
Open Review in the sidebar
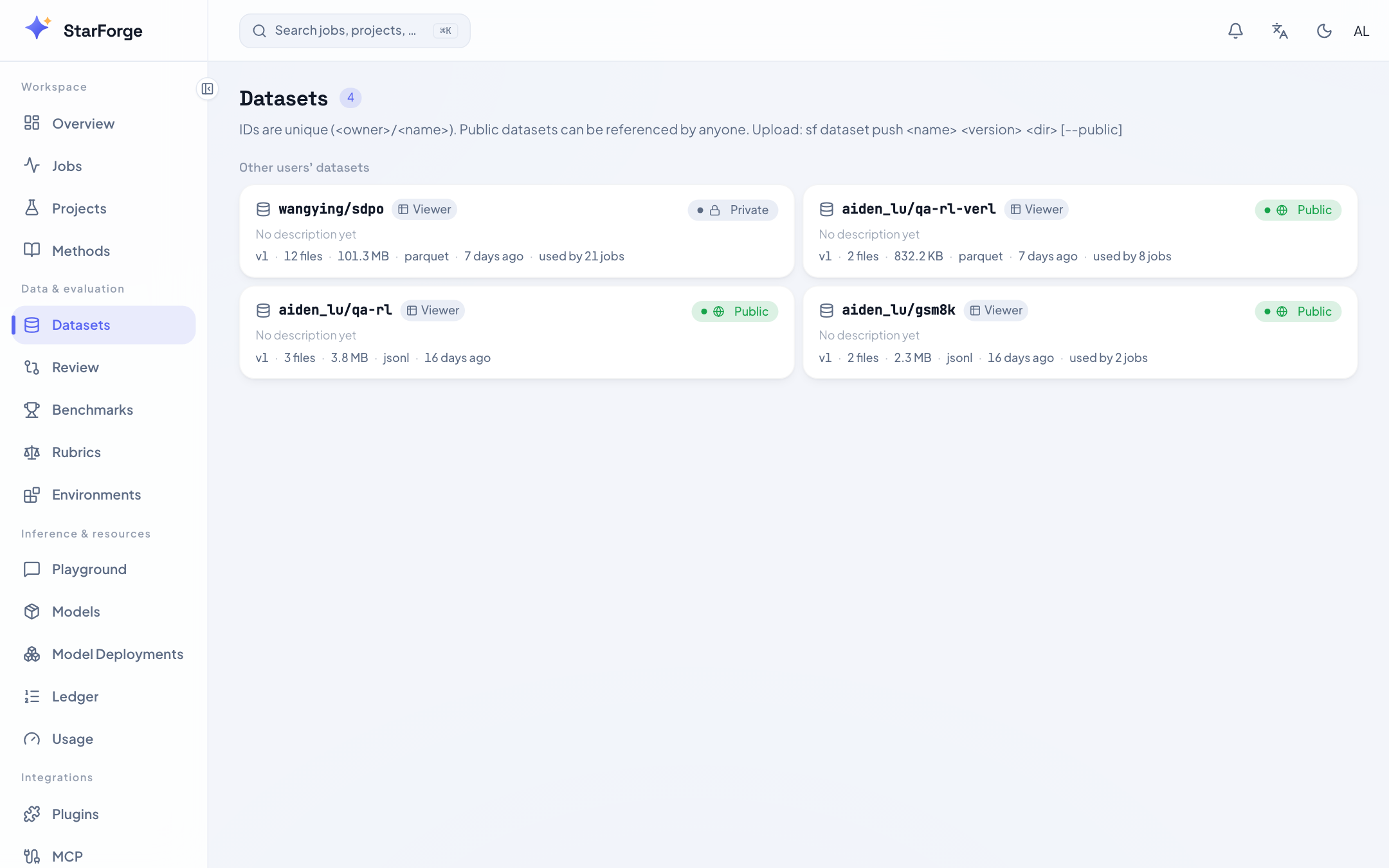coord(104,367)
